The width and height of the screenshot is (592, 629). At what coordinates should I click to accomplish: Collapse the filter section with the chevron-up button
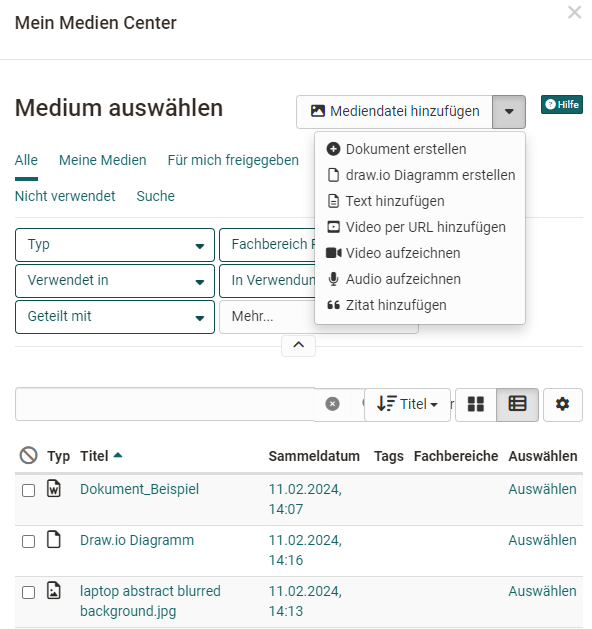[298, 345]
